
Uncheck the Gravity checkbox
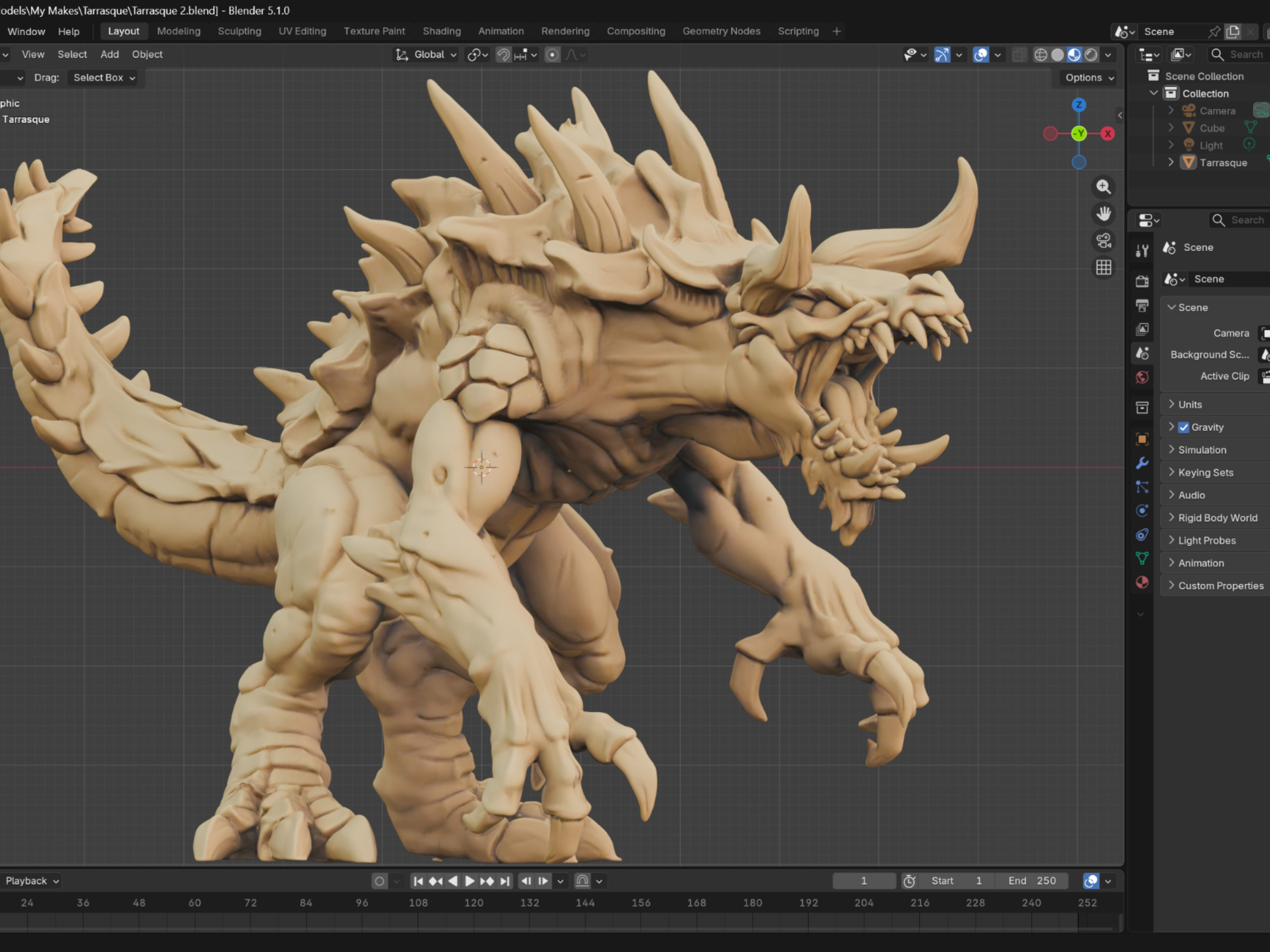tap(1184, 427)
